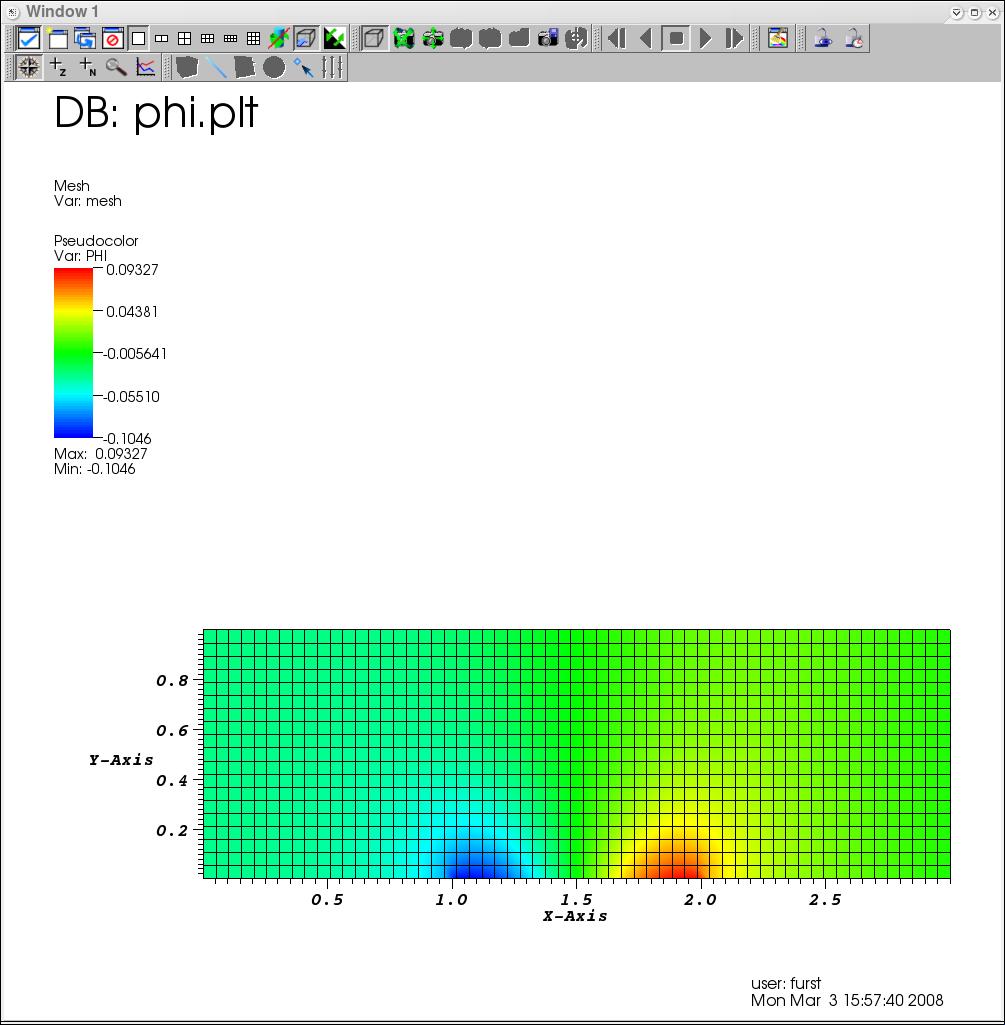1005x1025 pixels.
Task: Toggle bounding box navigation mode
Action: pos(306,39)
